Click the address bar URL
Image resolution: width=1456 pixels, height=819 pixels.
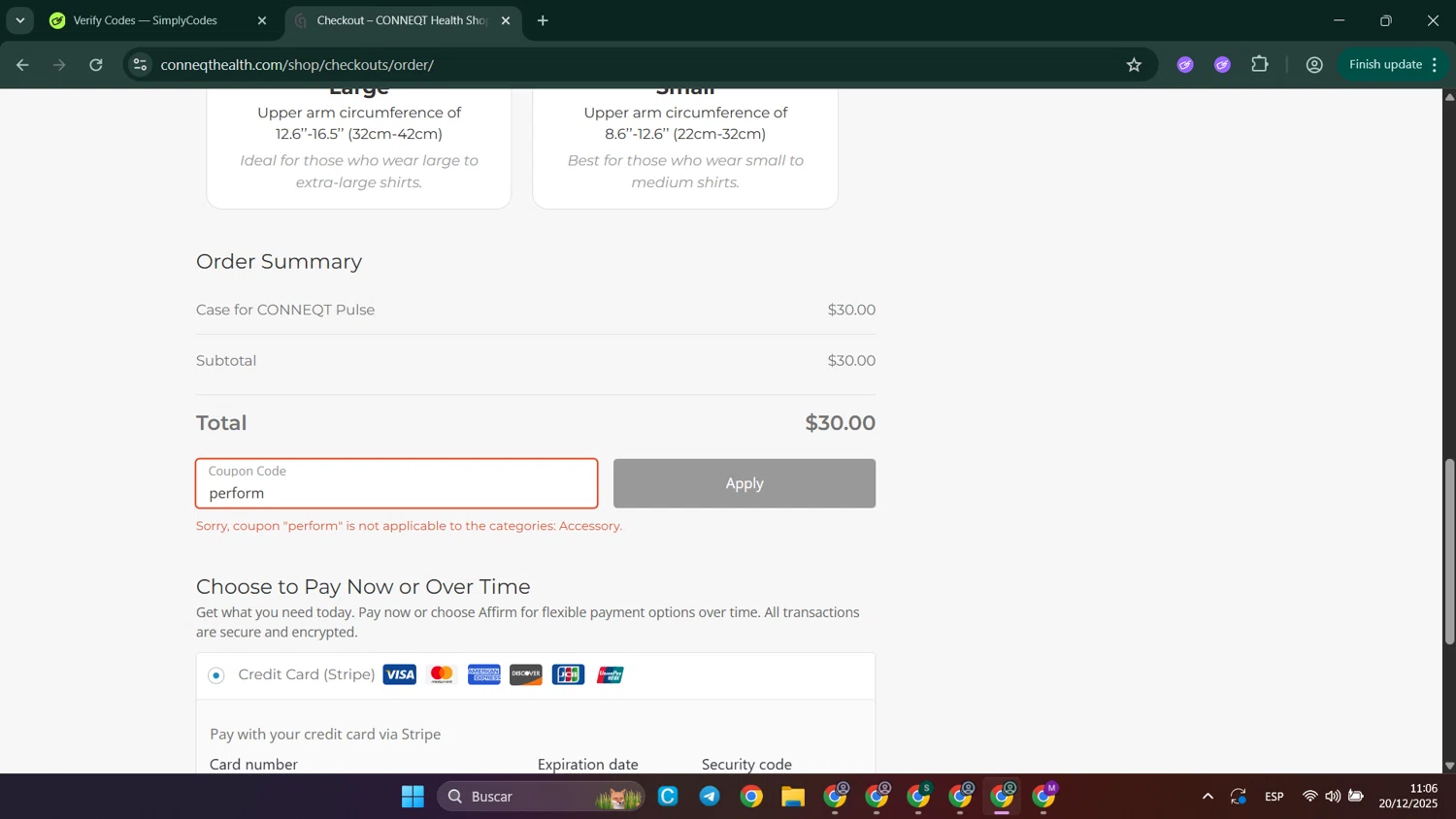297,65
